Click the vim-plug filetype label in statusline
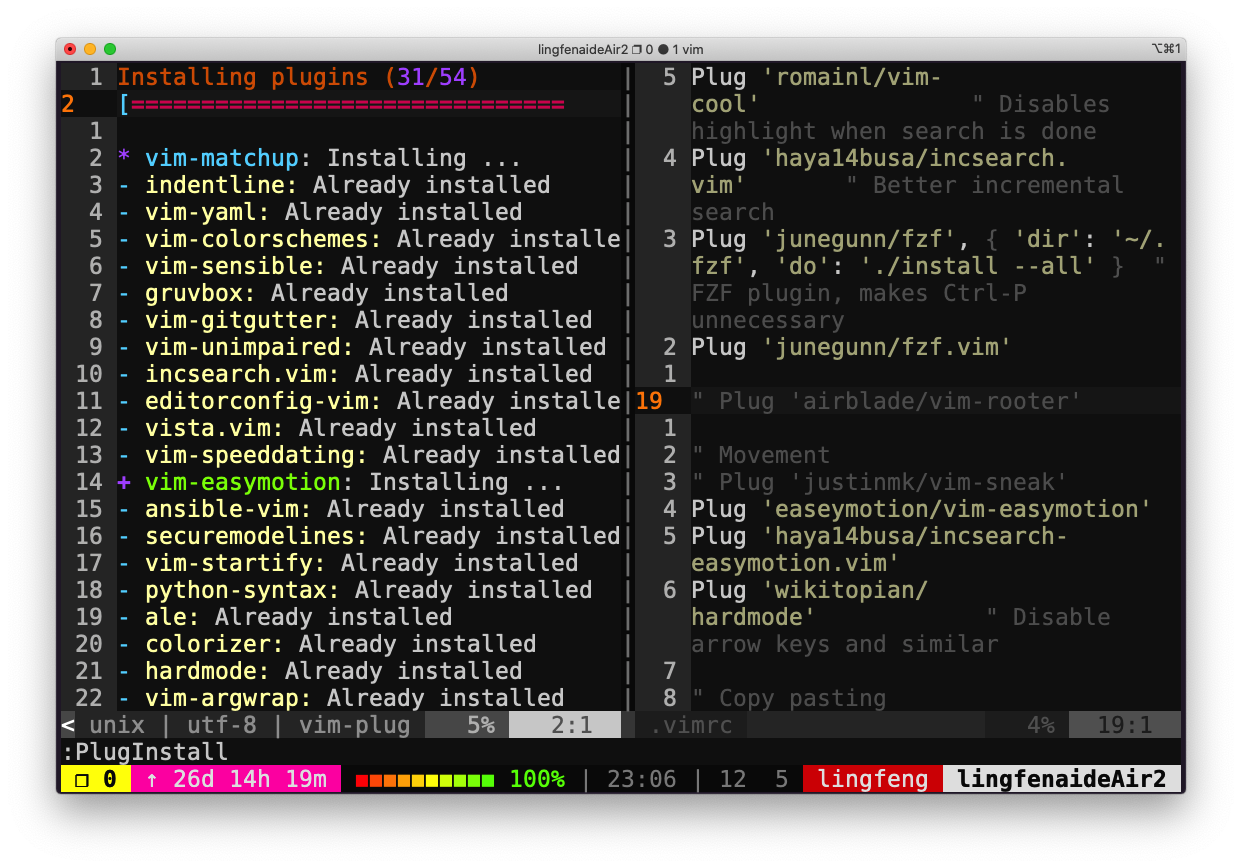This screenshot has width=1242, height=868. coord(354,725)
